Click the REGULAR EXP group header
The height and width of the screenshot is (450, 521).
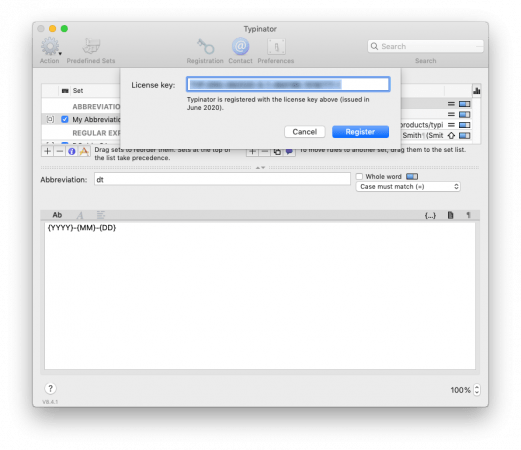pos(96,133)
